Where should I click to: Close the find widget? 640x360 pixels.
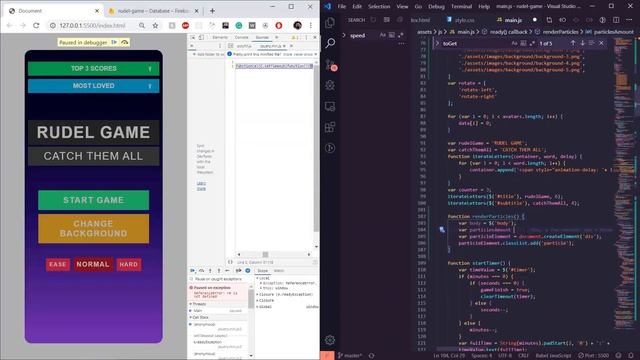tap(601, 43)
